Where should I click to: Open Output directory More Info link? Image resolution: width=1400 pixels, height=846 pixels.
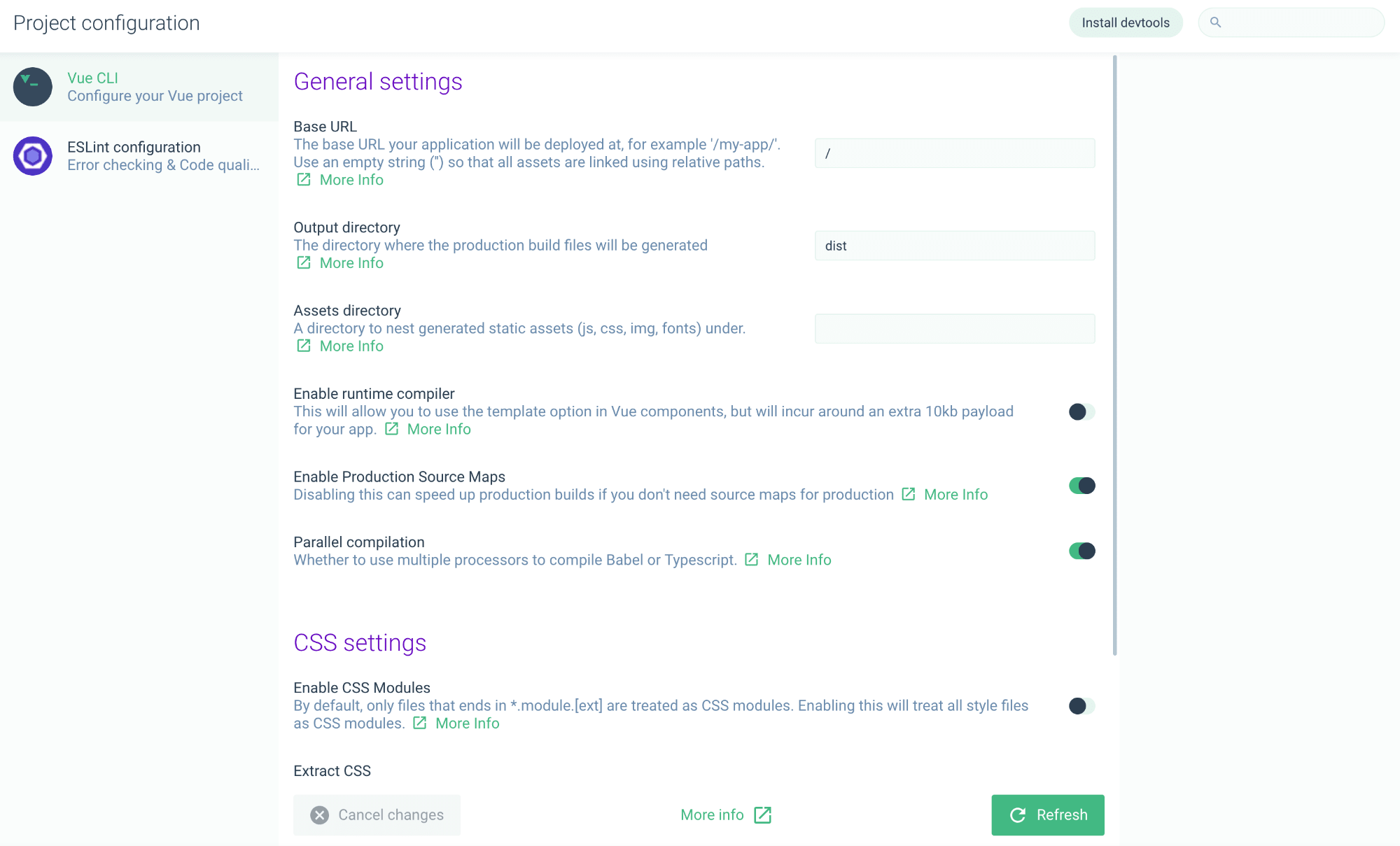click(351, 263)
